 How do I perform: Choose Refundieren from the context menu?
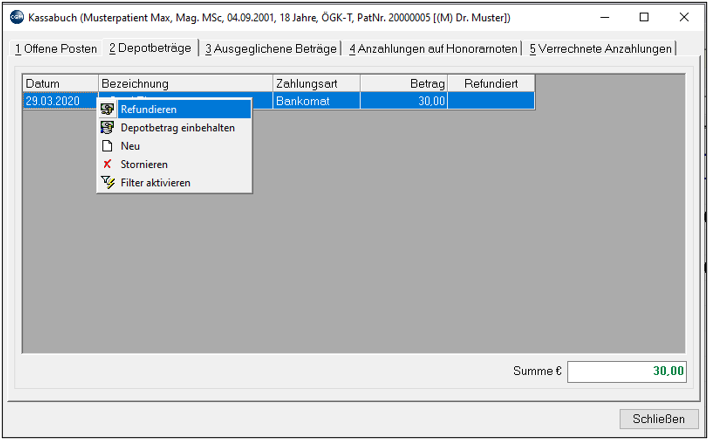[175, 109]
